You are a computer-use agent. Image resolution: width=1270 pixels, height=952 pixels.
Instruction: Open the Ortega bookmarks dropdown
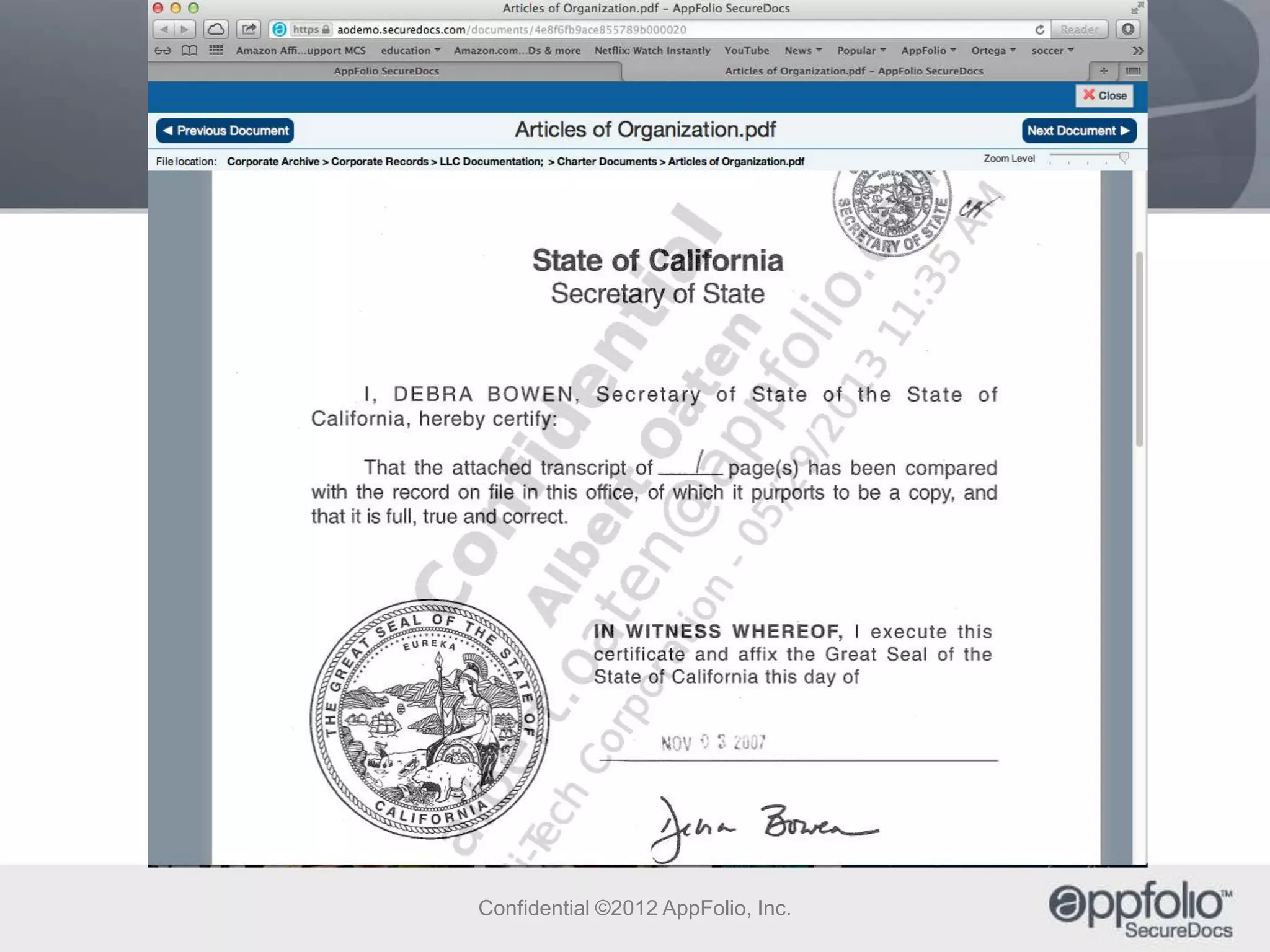(x=993, y=50)
